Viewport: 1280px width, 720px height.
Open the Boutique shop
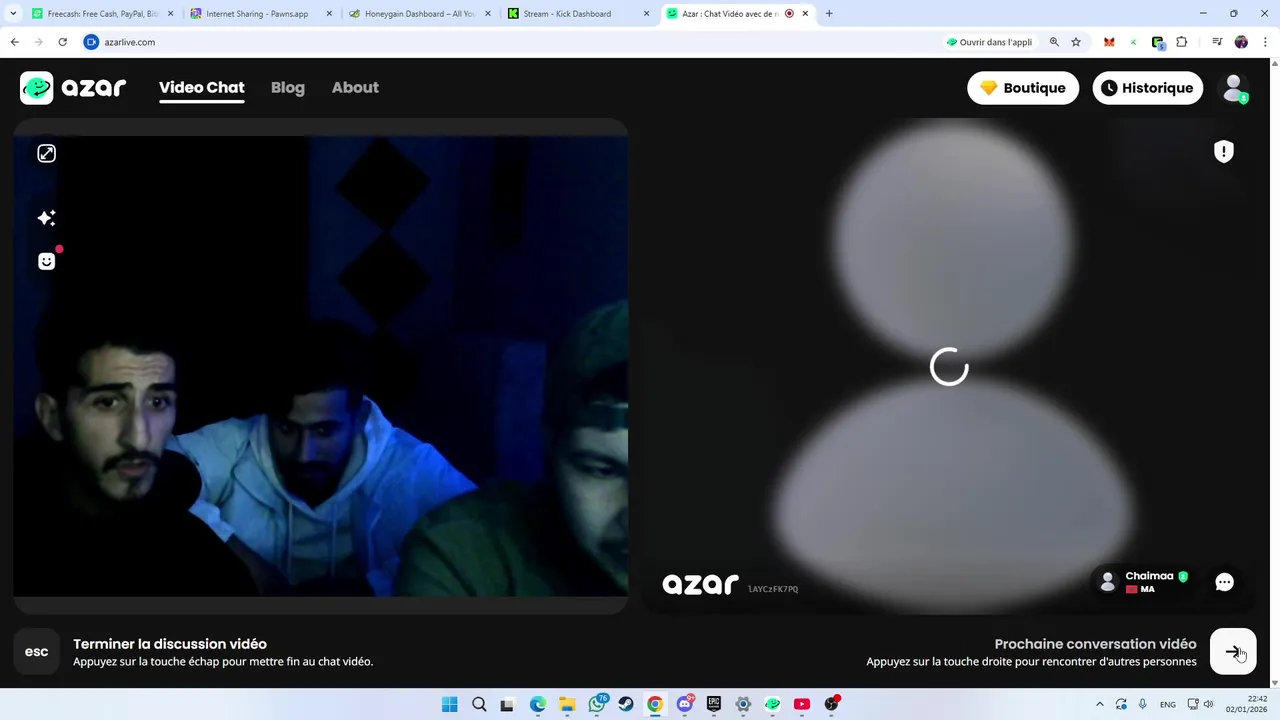point(1023,88)
